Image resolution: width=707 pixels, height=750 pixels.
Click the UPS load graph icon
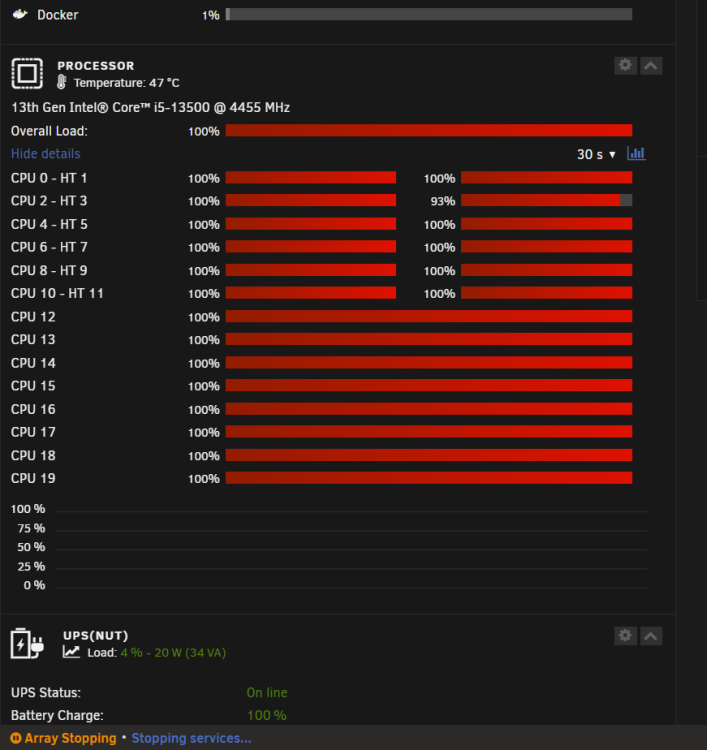71,652
